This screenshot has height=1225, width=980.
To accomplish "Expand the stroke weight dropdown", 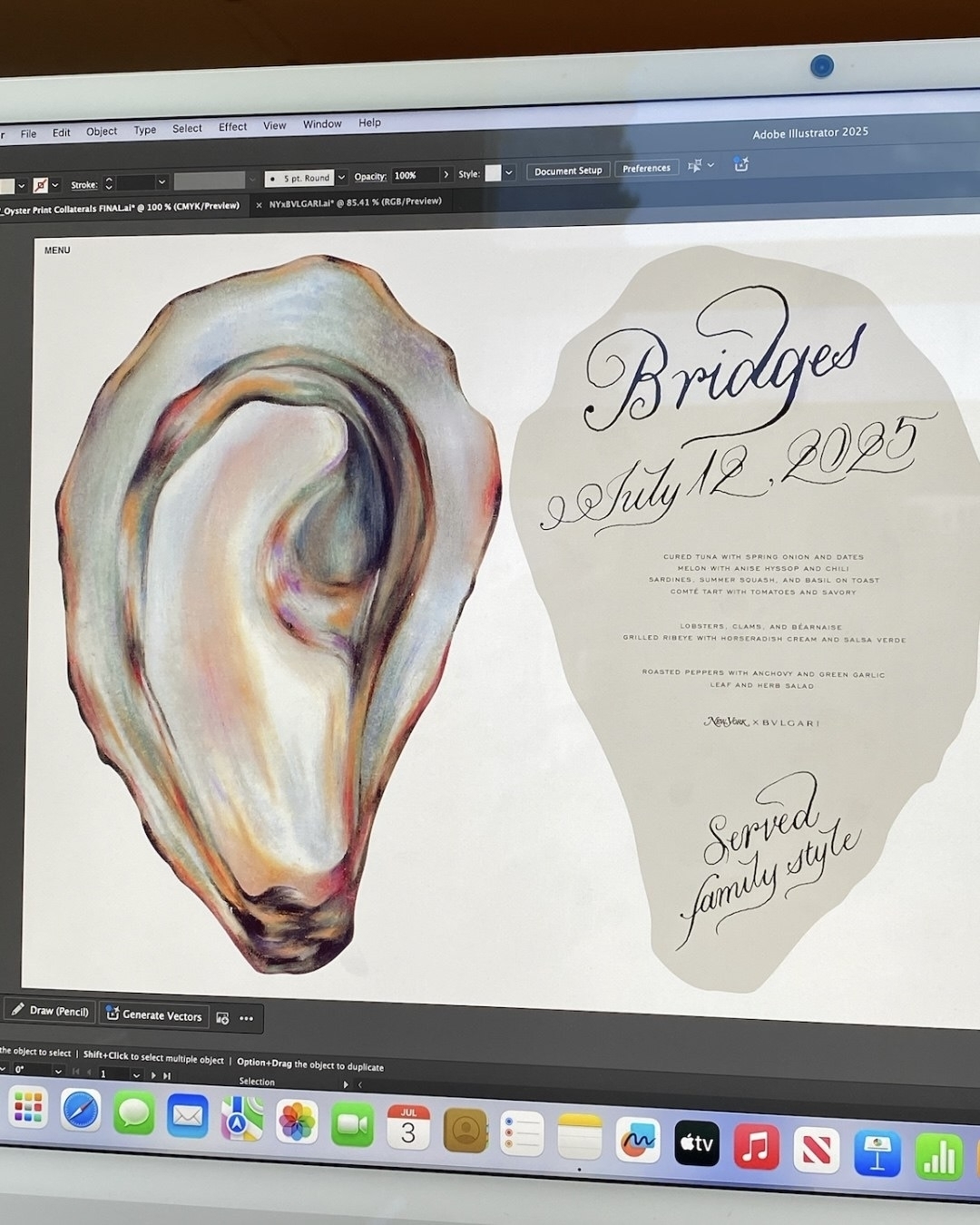I will (162, 182).
